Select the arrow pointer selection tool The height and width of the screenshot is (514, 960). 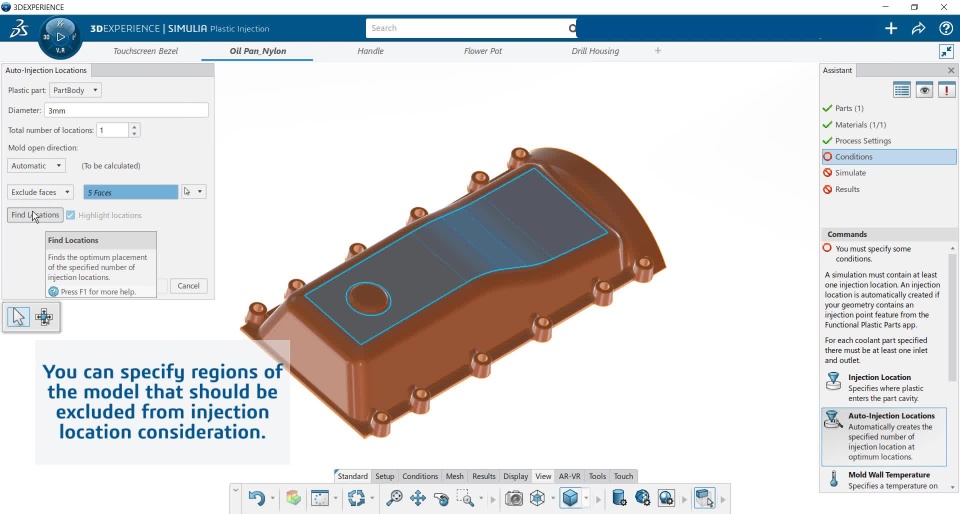tap(18, 317)
